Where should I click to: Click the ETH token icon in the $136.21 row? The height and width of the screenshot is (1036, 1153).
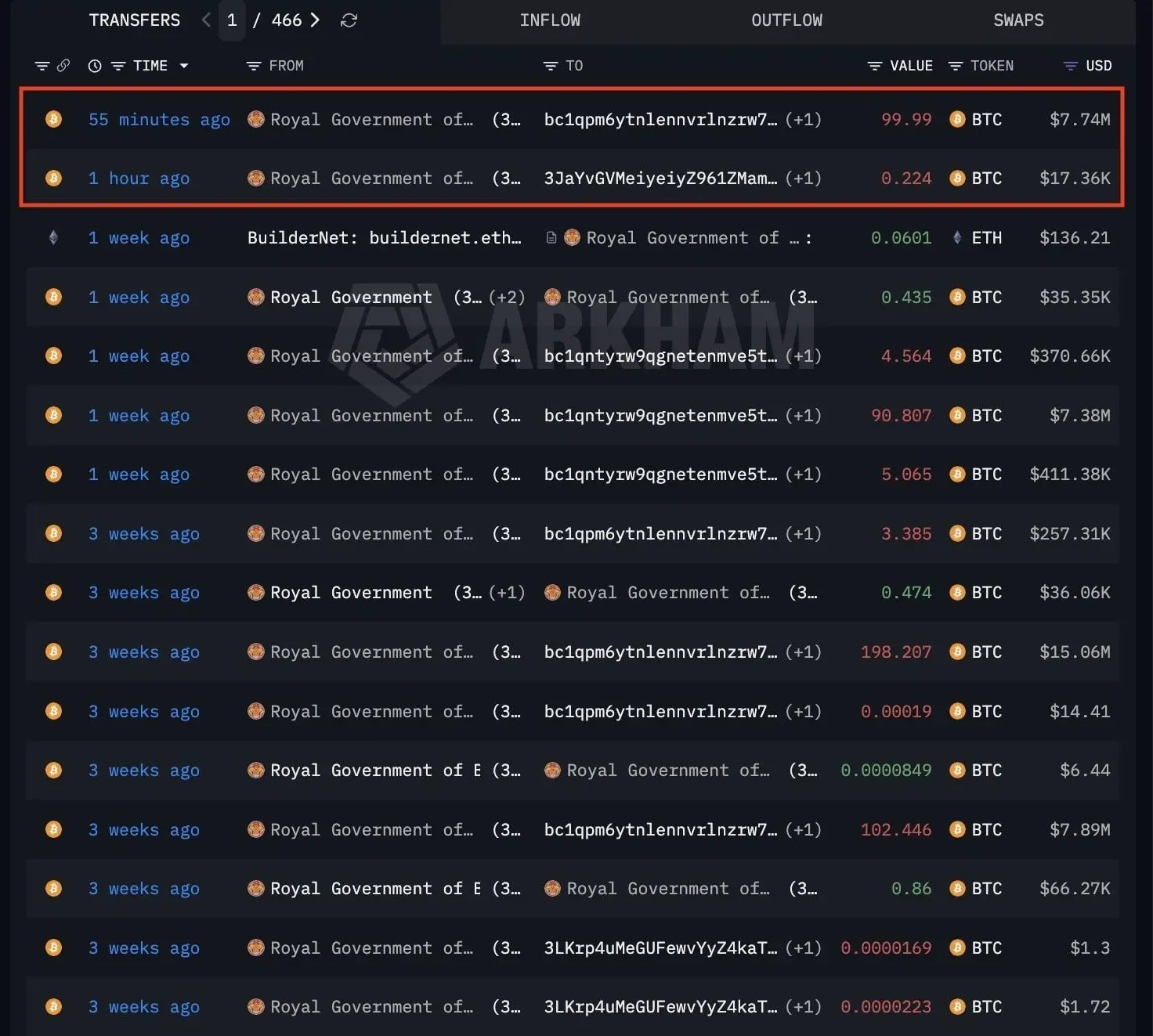(957, 237)
